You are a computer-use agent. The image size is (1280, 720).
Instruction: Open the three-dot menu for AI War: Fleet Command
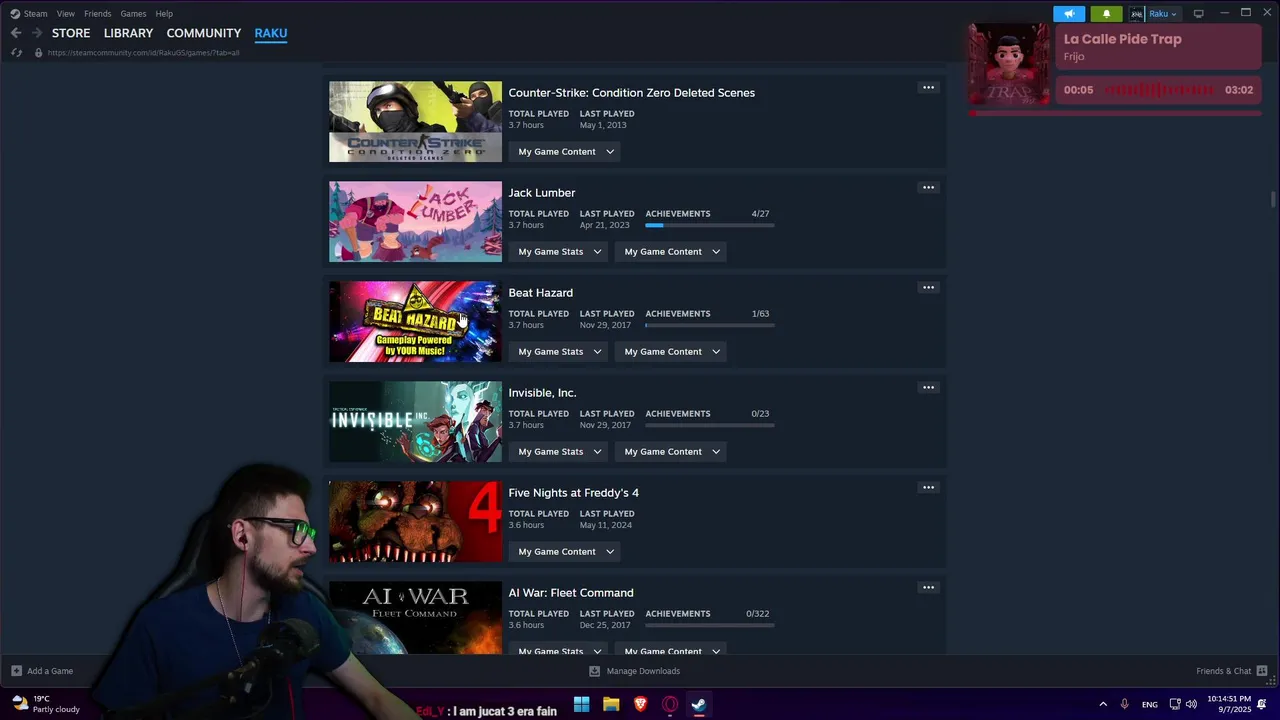tap(928, 588)
